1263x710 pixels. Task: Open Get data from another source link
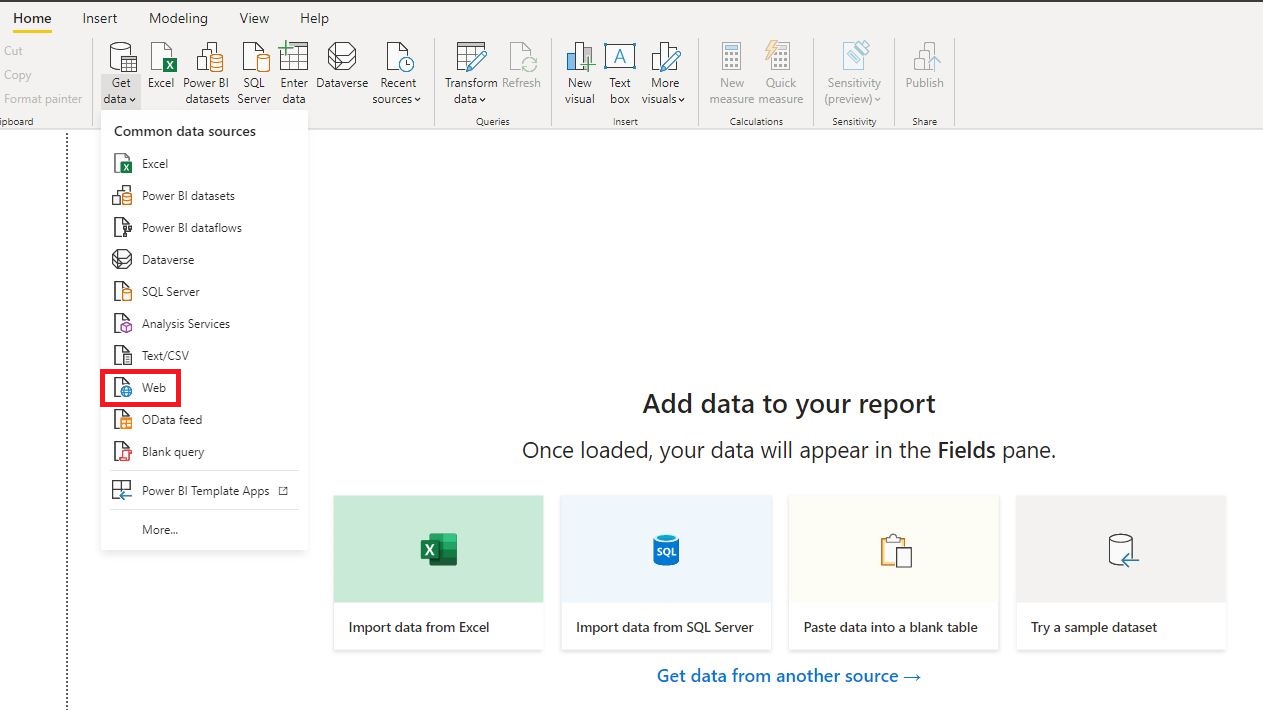(788, 676)
